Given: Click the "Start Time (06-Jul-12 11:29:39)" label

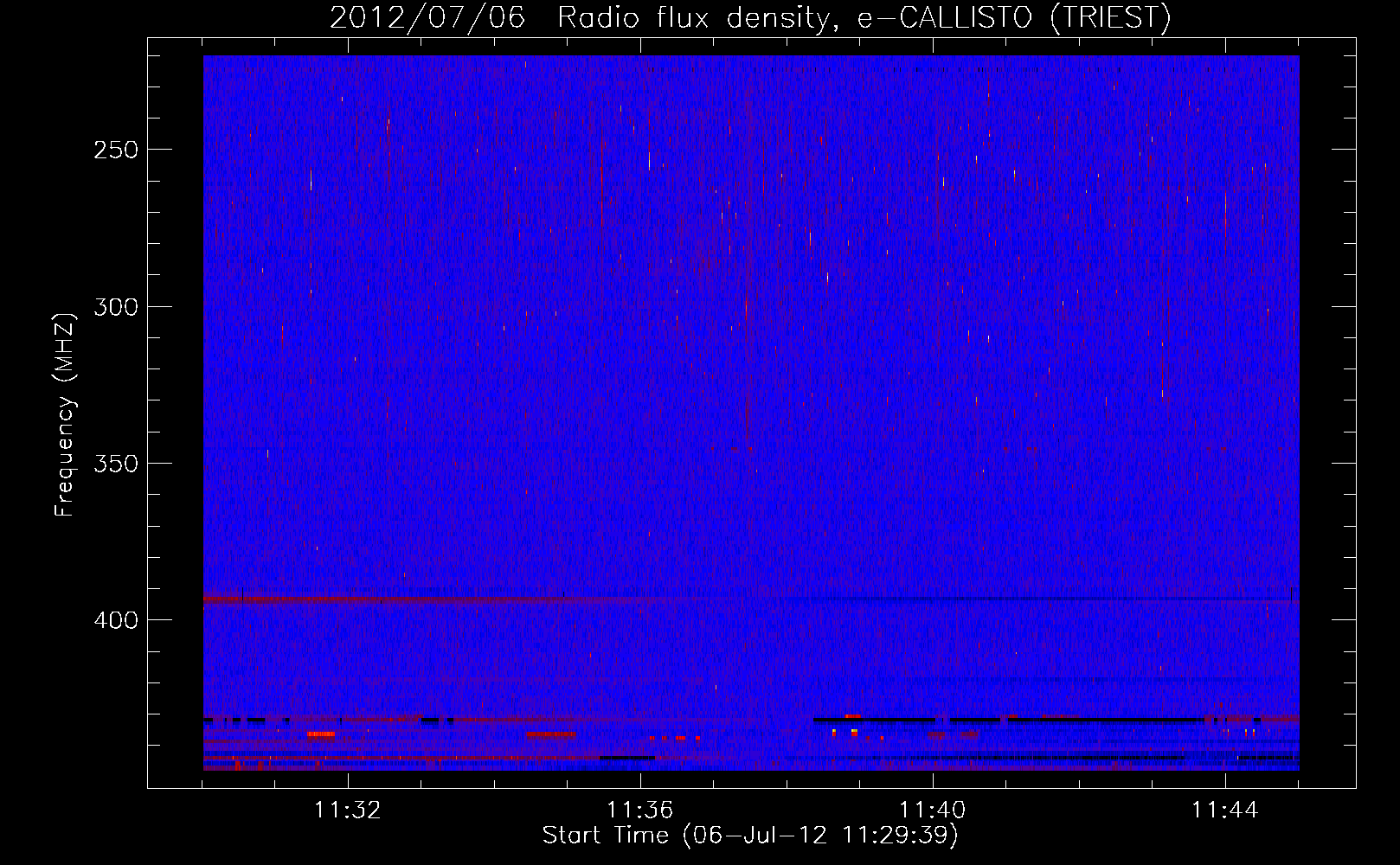Looking at the screenshot, I should 750,836.
